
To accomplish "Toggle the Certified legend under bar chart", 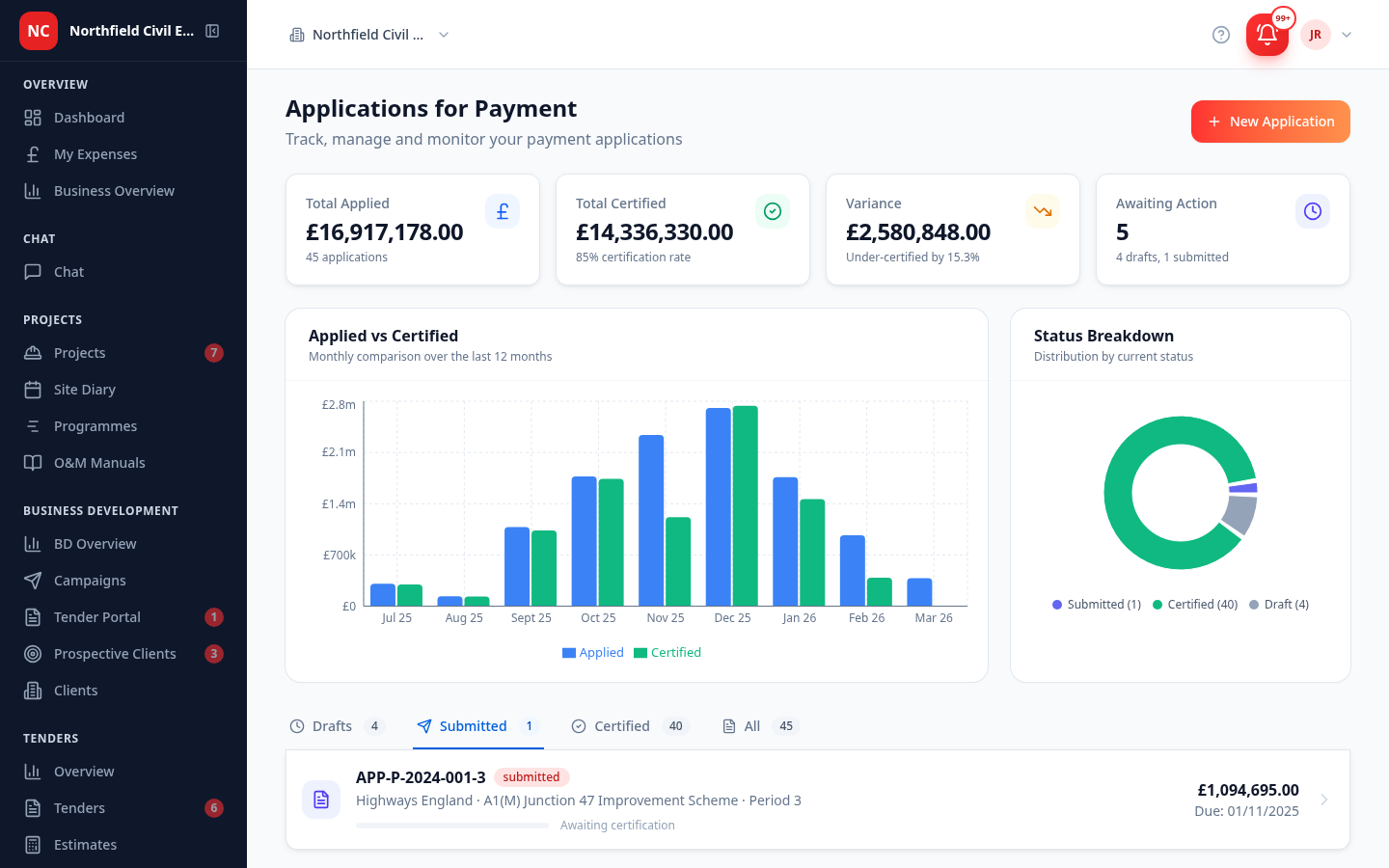I will [x=667, y=653].
